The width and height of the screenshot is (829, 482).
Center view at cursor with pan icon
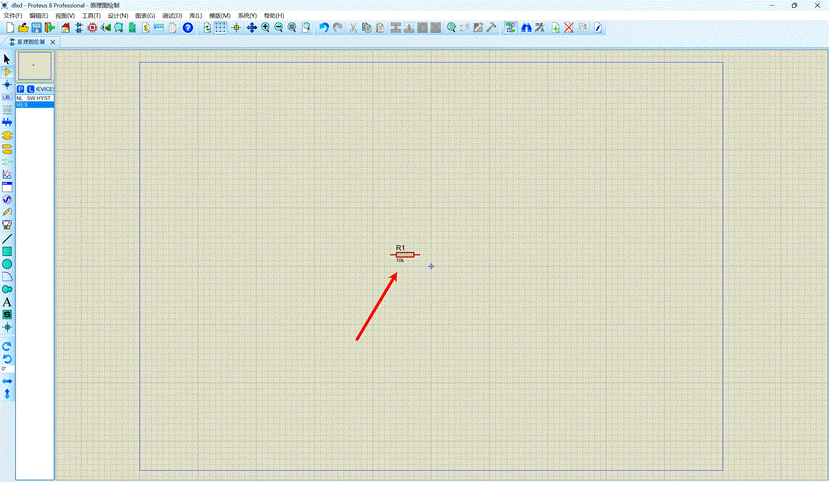click(252, 27)
